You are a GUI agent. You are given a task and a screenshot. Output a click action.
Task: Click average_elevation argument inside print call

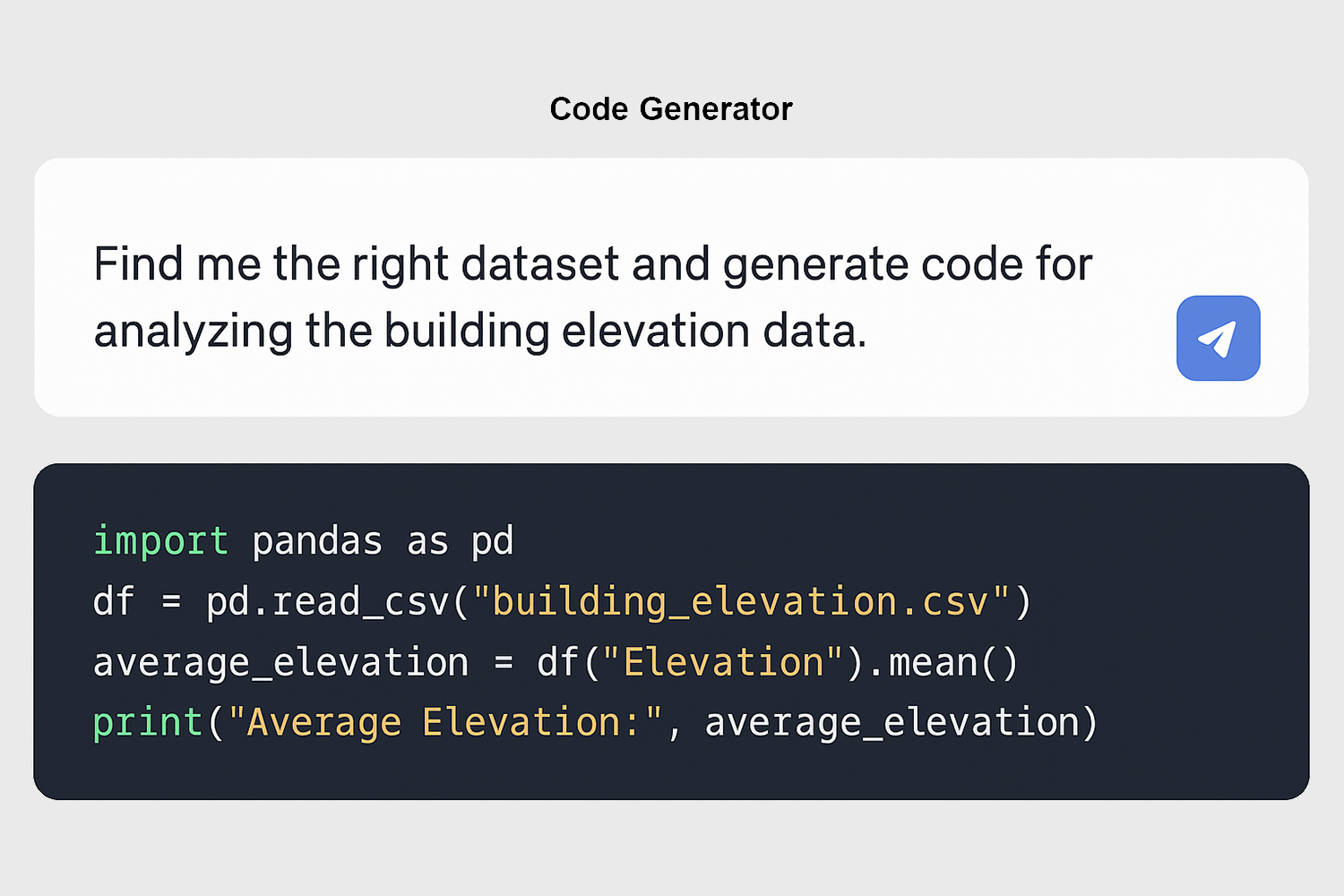(x=892, y=723)
